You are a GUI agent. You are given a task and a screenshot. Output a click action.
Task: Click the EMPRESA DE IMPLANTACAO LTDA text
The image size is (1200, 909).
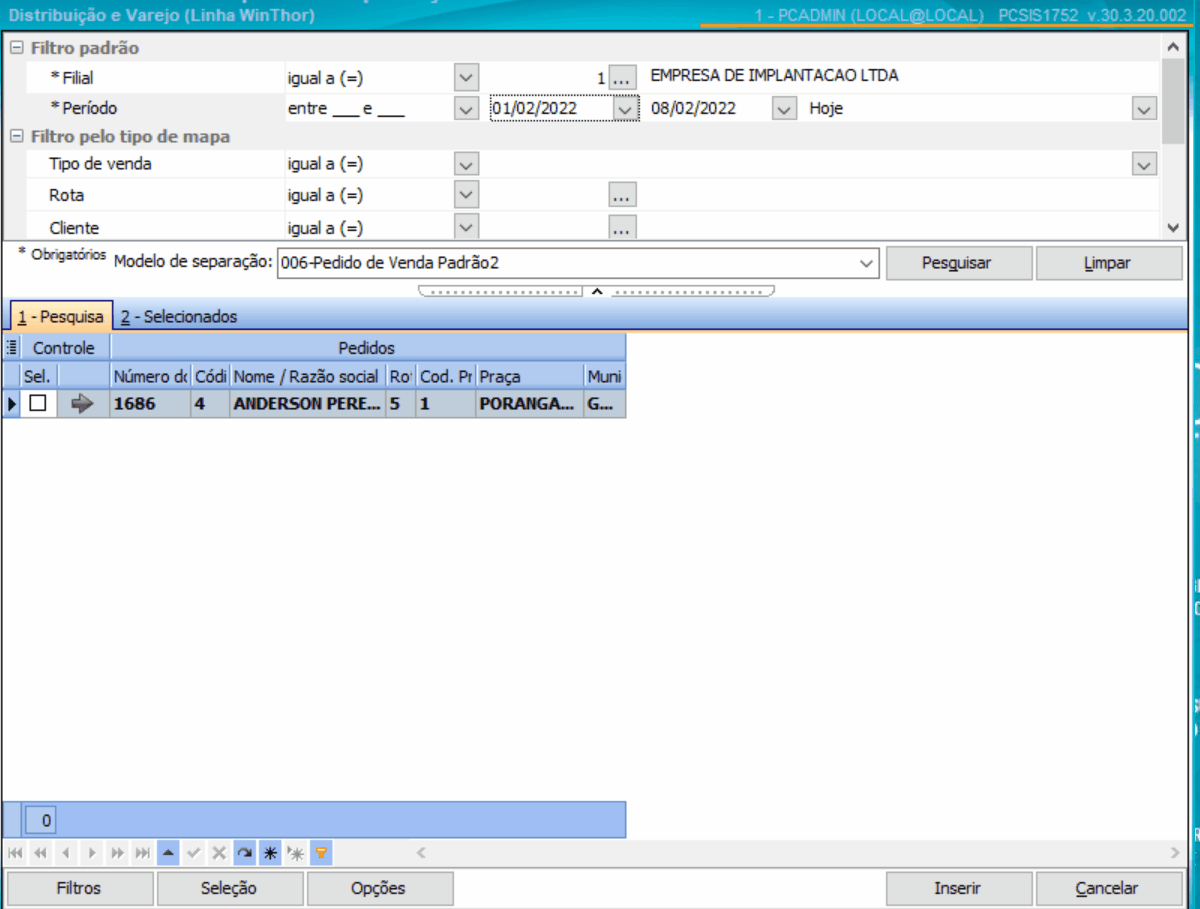click(774, 76)
